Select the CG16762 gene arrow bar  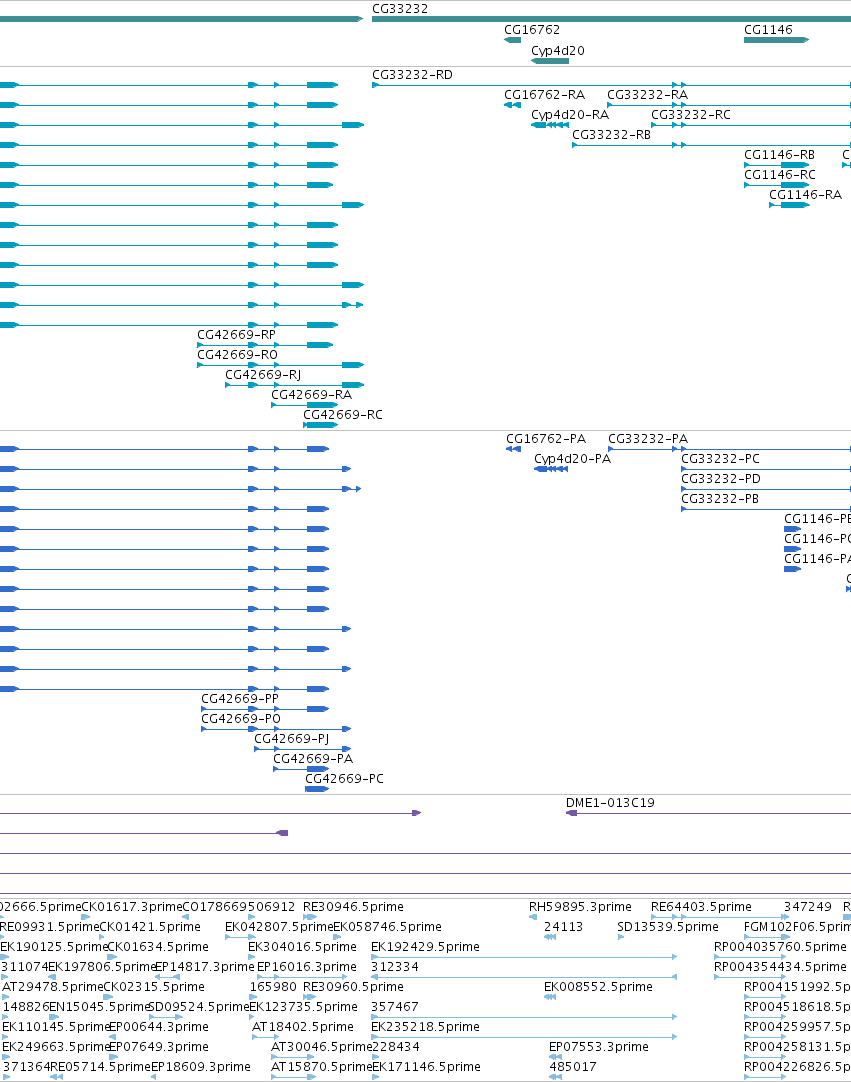512,40
